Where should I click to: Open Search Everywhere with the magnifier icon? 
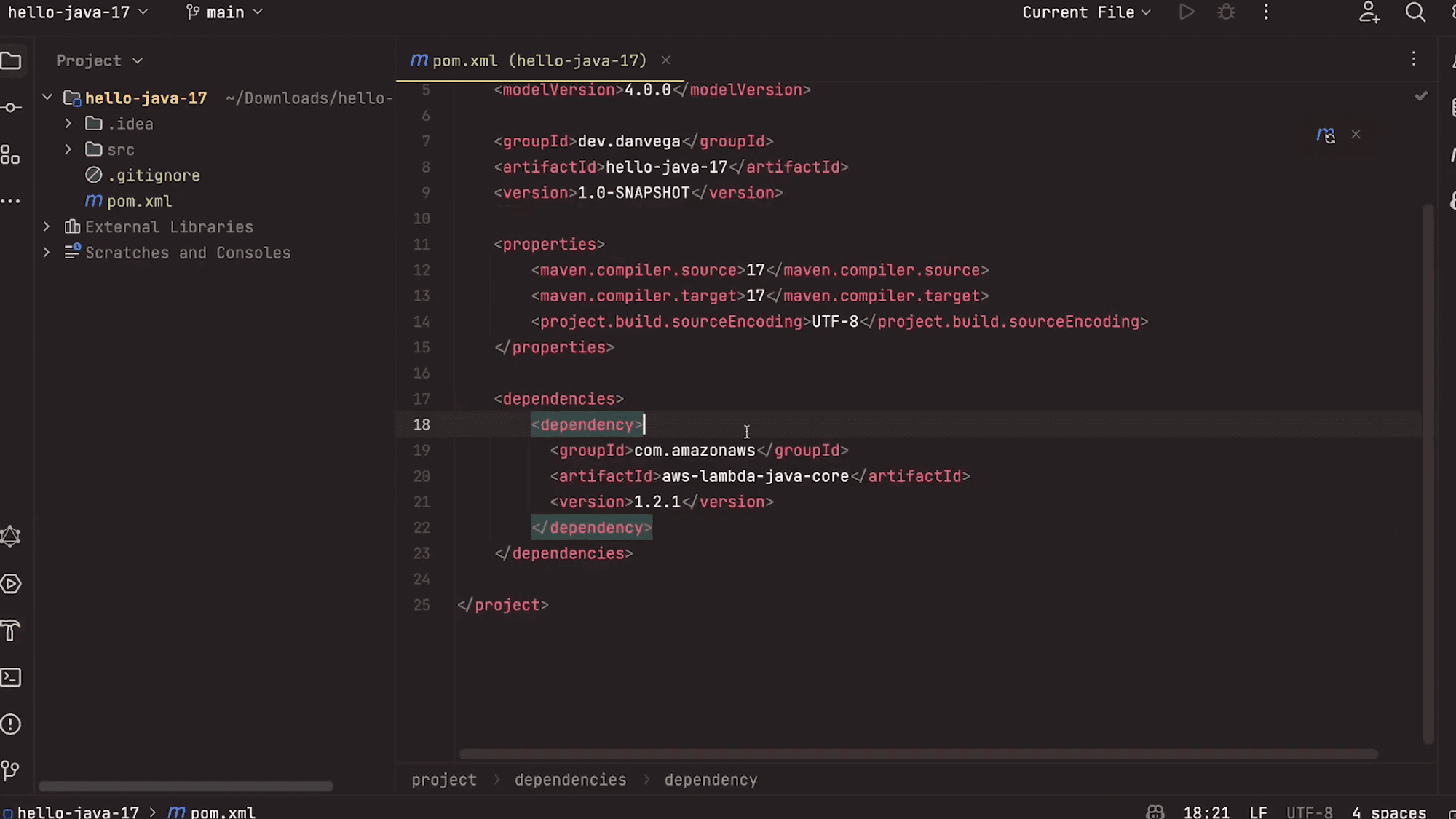point(1415,12)
